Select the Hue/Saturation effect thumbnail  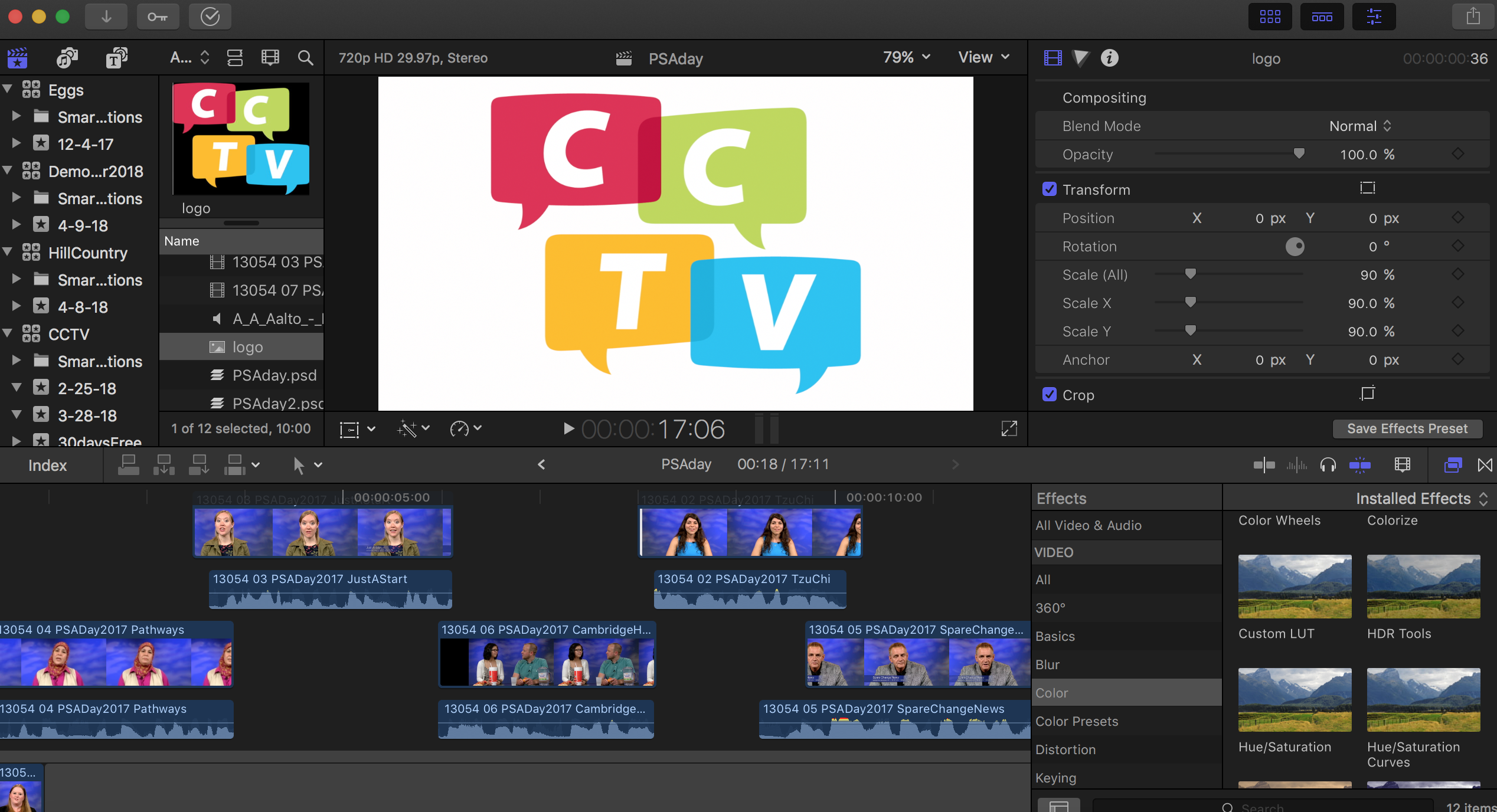1295,699
